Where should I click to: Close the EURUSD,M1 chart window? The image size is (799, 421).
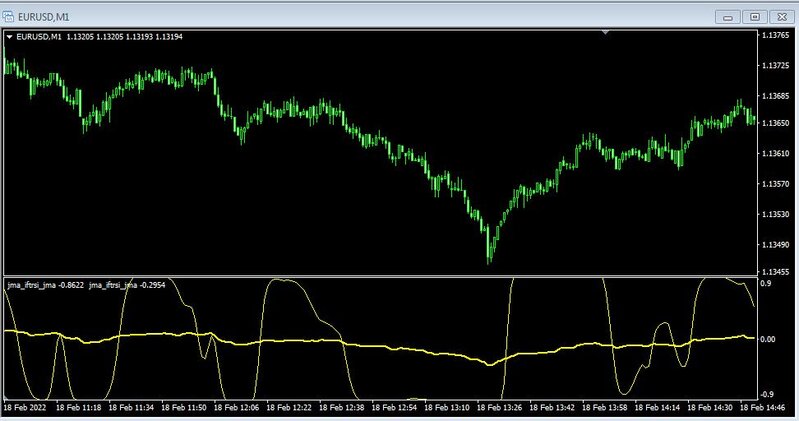tap(782, 17)
